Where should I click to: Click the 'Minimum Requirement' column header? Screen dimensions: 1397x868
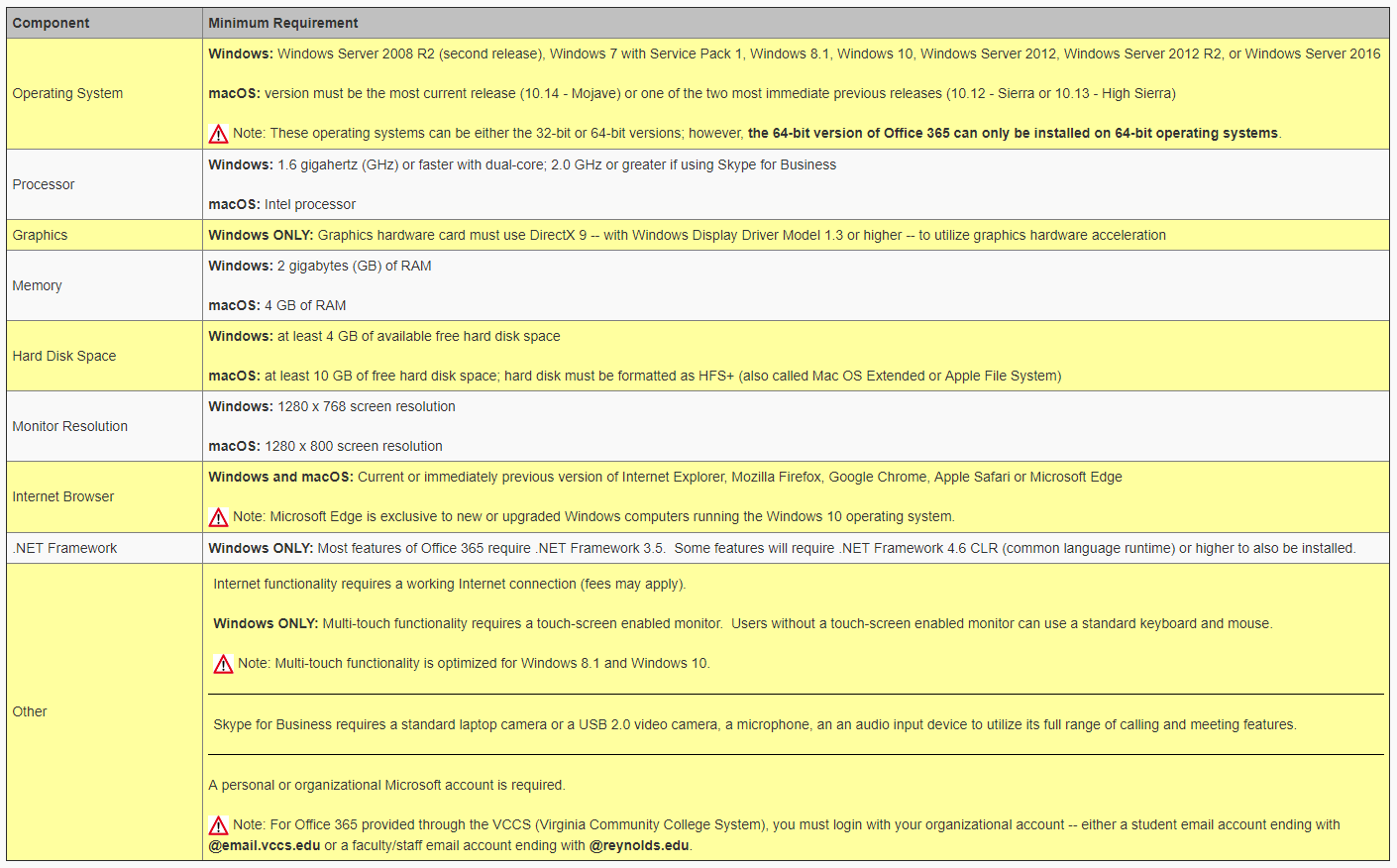[796, 23]
